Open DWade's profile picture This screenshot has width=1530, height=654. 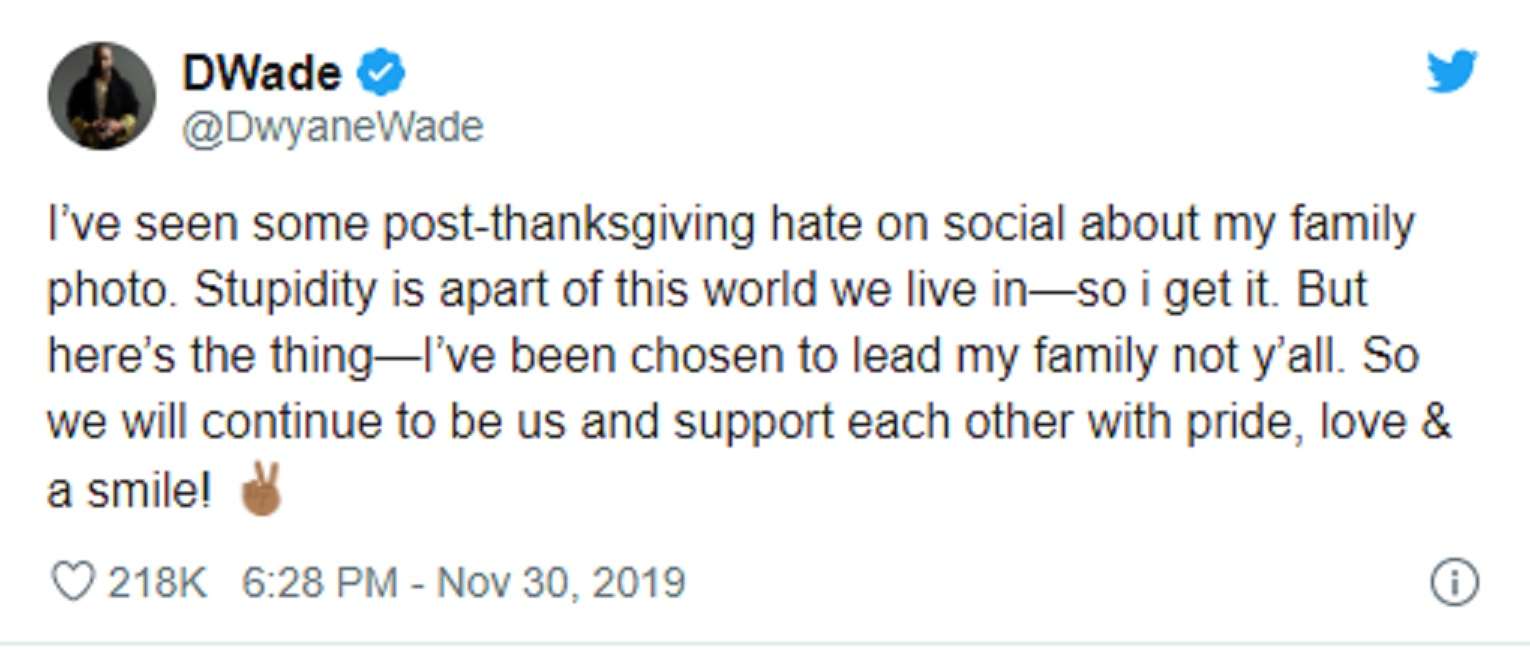(x=101, y=96)
